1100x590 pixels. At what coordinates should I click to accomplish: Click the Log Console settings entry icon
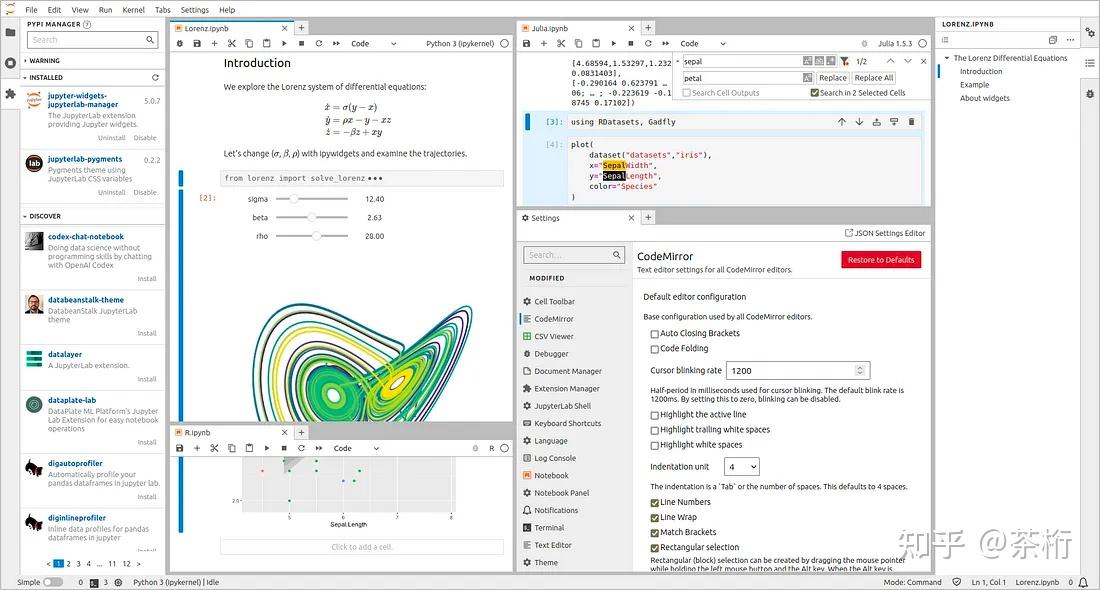(x=526, y=458)
